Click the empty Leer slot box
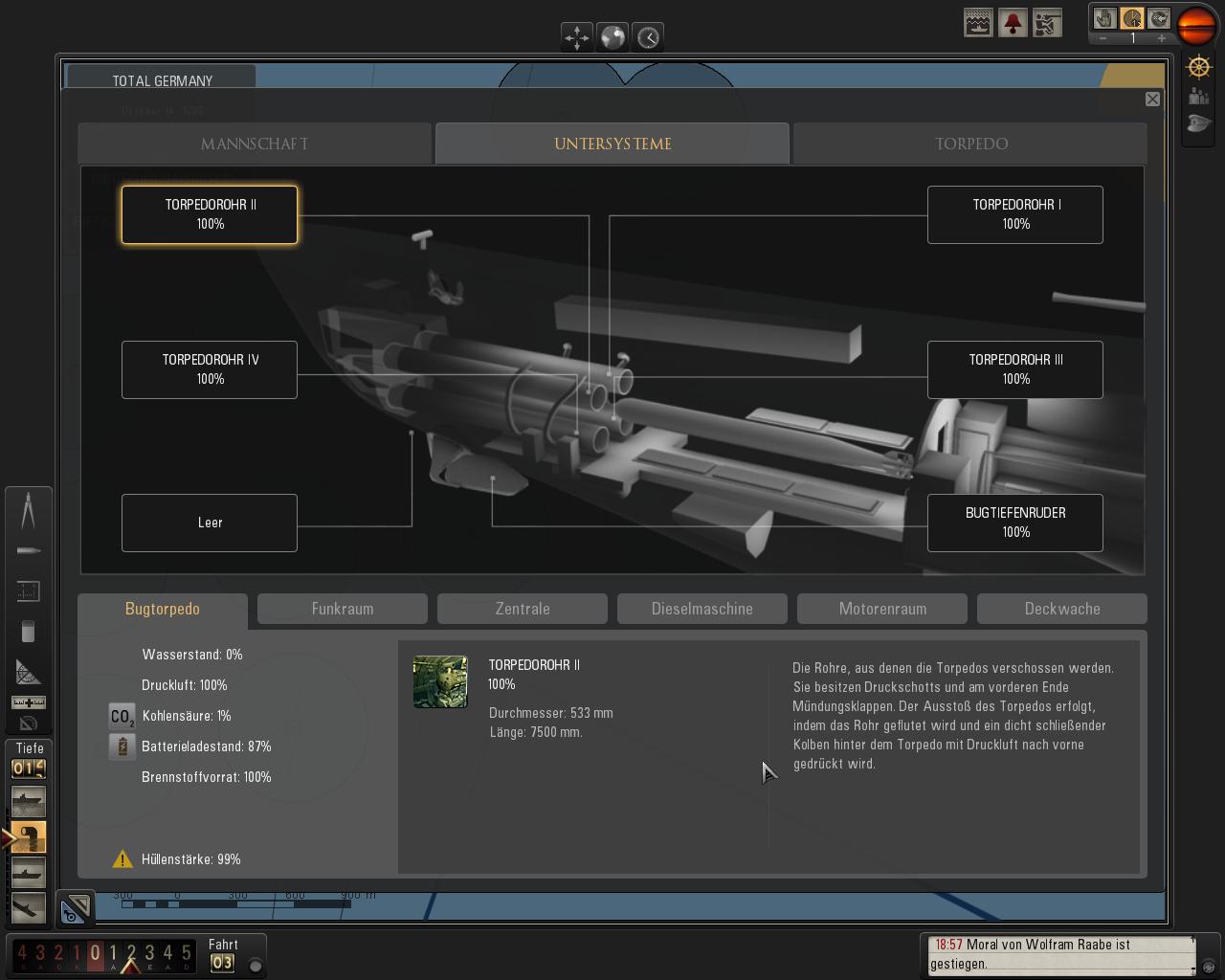This screenshot has height=980, width=1225. click(x=210, y=523)
